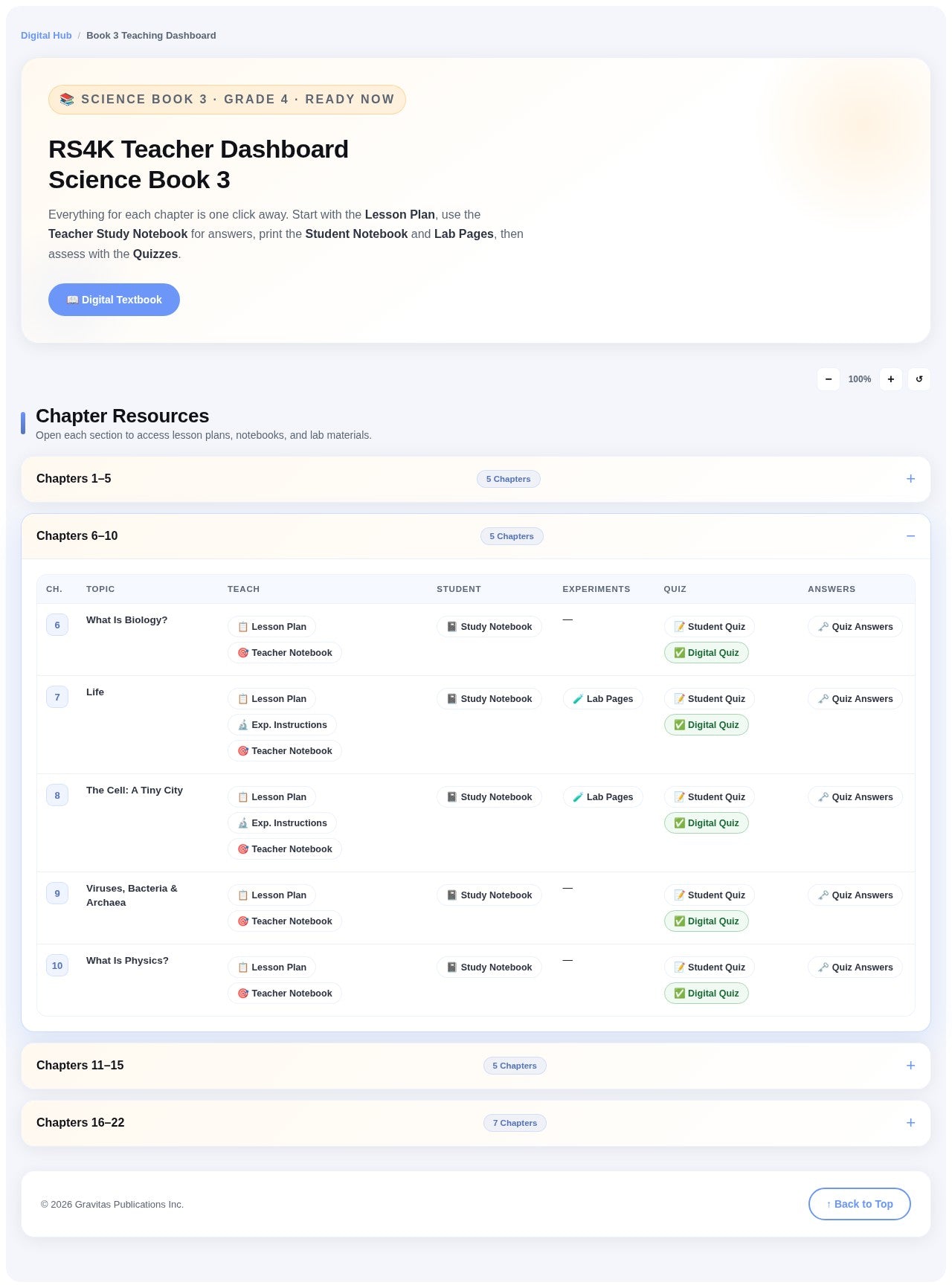Open Lesson Plan for Viruses, Bacteria & Archaea
This screenshot has width=952, height=1288.
272,895
